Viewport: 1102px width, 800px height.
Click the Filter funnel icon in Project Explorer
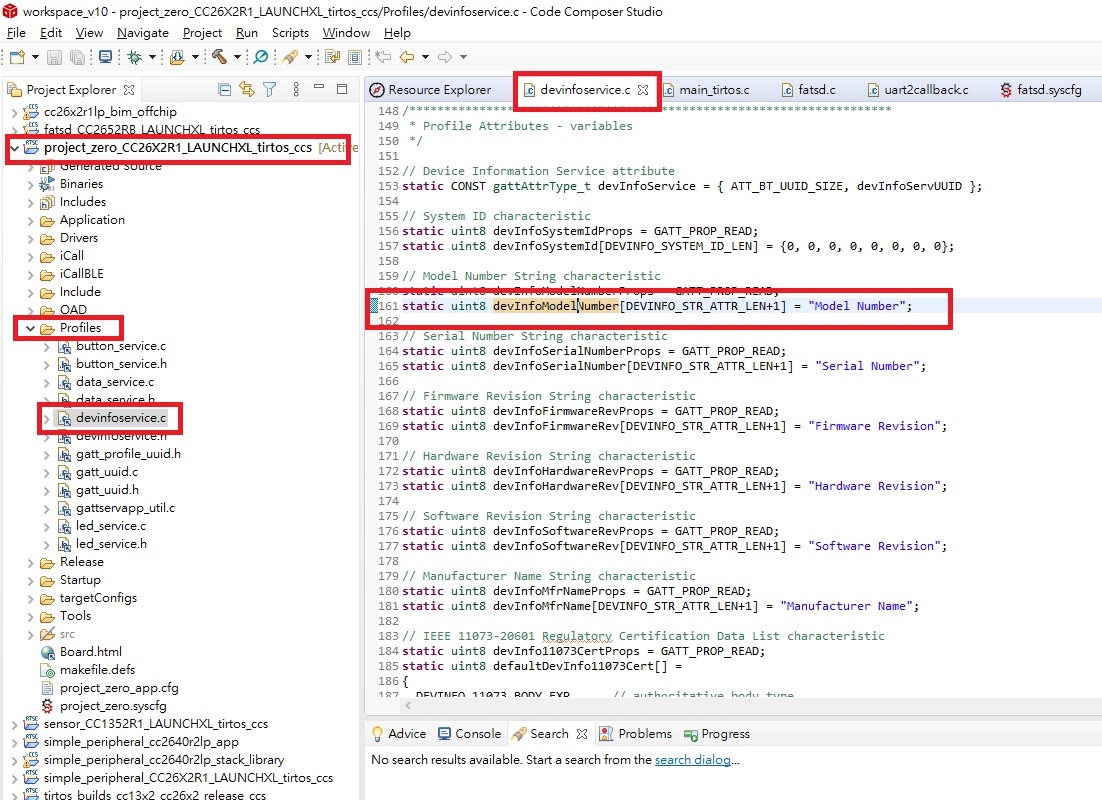[269, 89]
